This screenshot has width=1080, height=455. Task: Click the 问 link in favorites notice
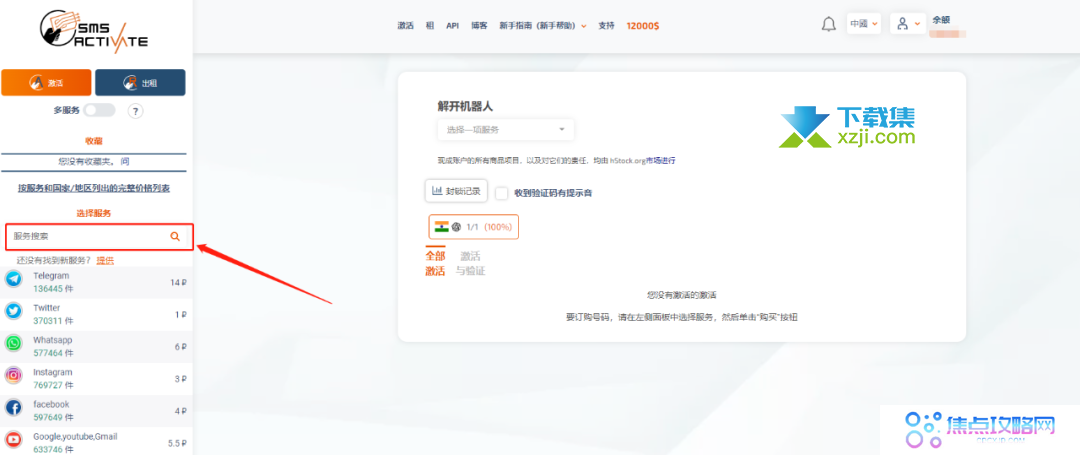point(125,162)
